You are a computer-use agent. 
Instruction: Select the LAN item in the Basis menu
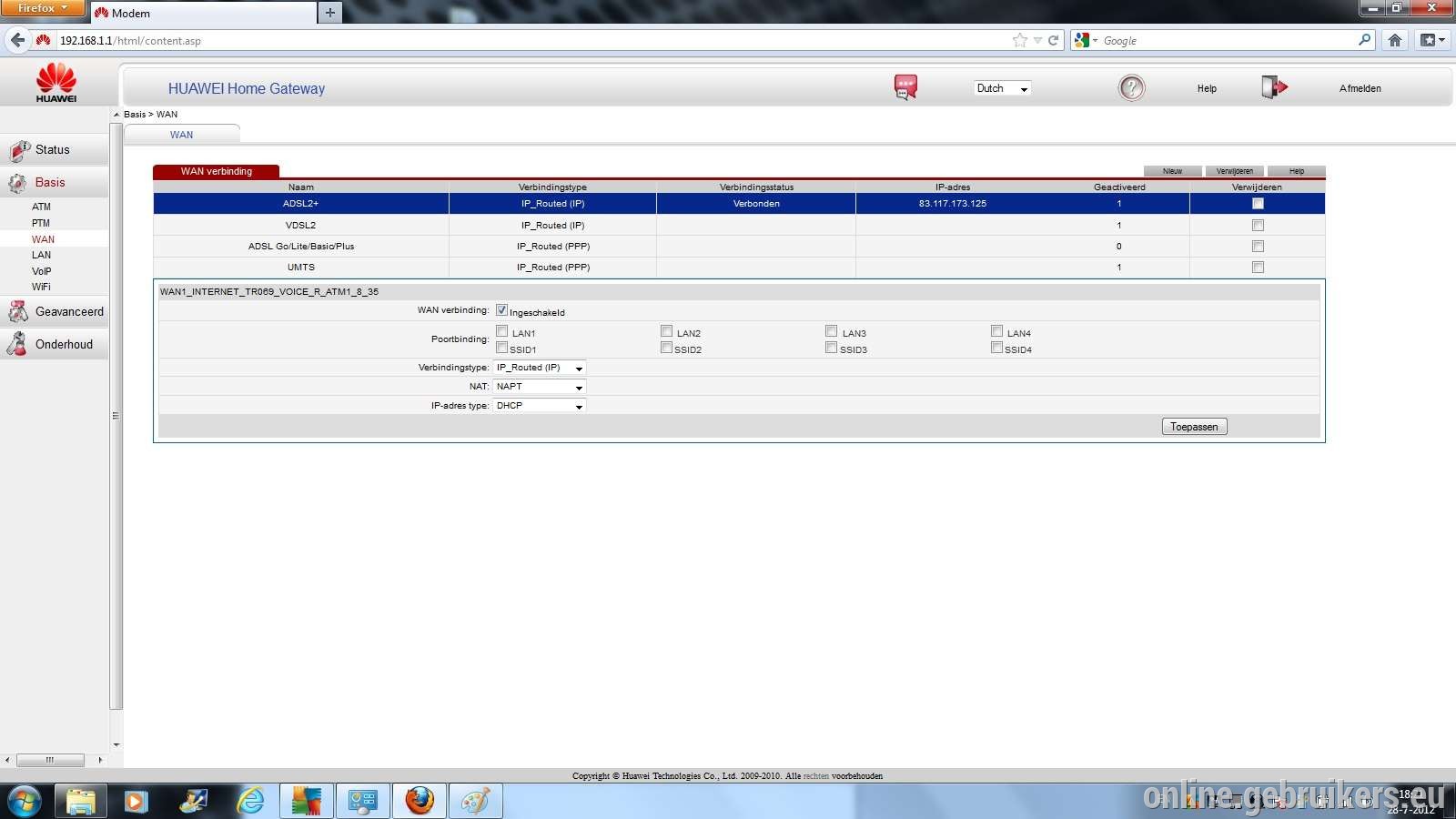(x=41, y=255)
